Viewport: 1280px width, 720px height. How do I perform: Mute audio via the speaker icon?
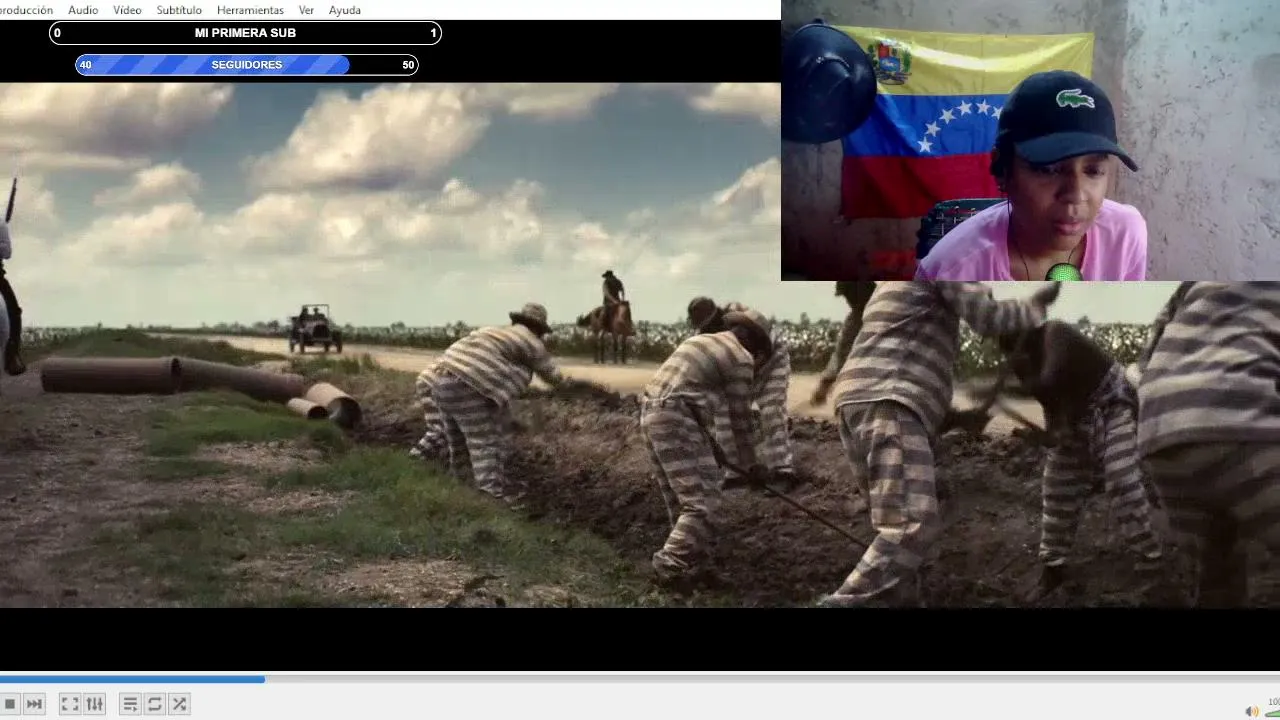click(x=1251, y=711)
